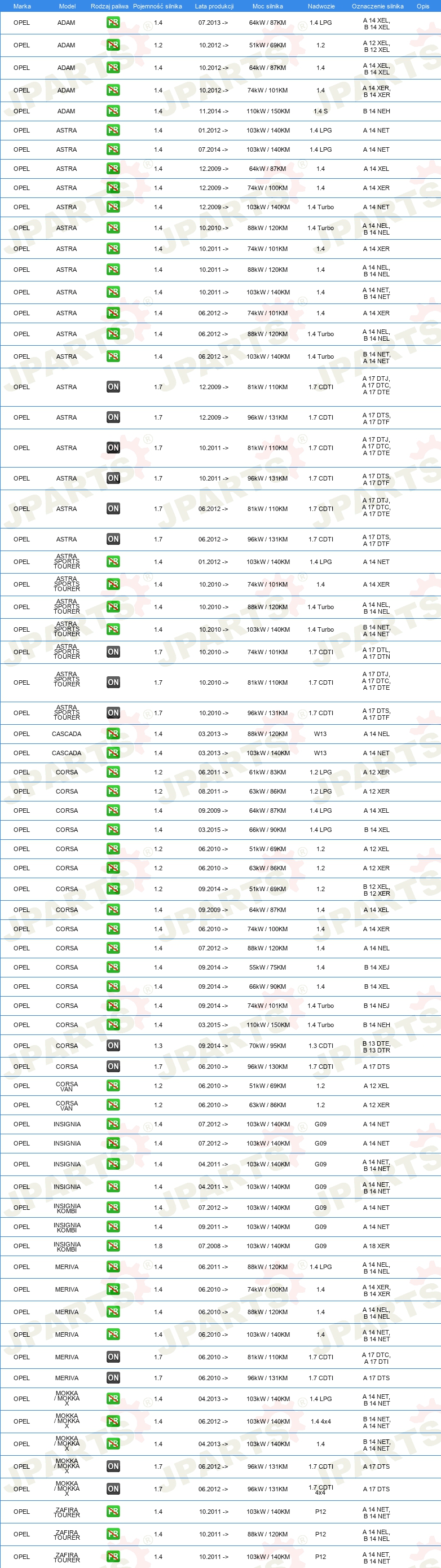Click the Oznaczenie silnika column header
This screenshot has width=441, height=1568.
378,6
